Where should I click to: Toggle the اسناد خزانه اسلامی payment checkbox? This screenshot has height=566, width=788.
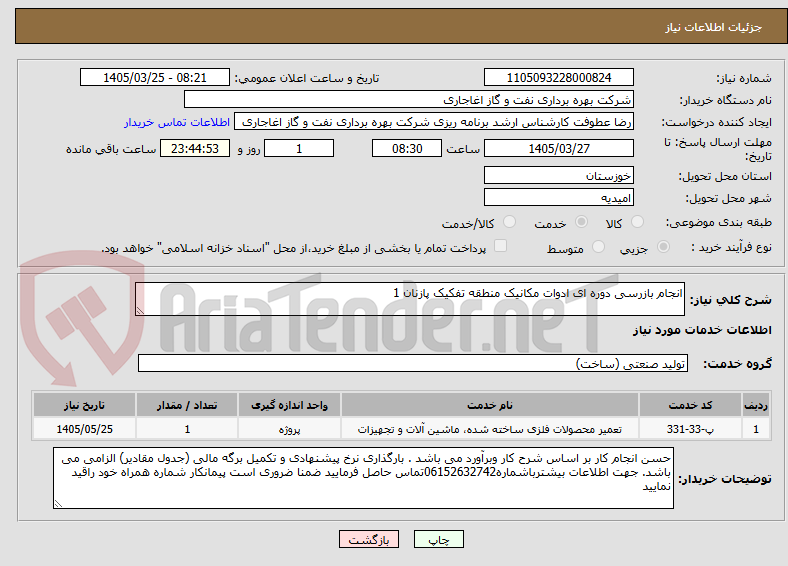500,246
